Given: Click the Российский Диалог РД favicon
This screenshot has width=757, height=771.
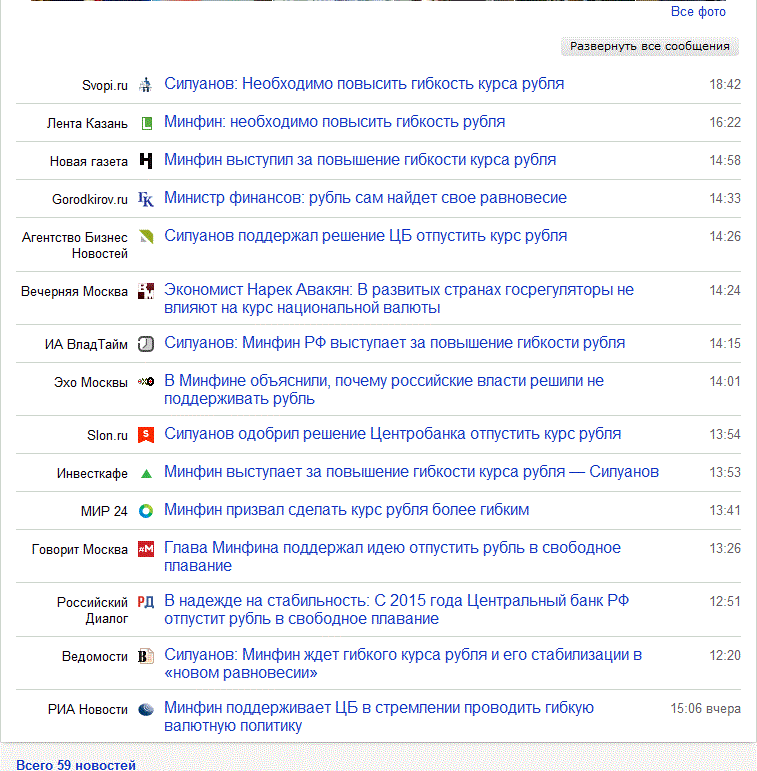Looking at the screenshot, I should 146,602.
